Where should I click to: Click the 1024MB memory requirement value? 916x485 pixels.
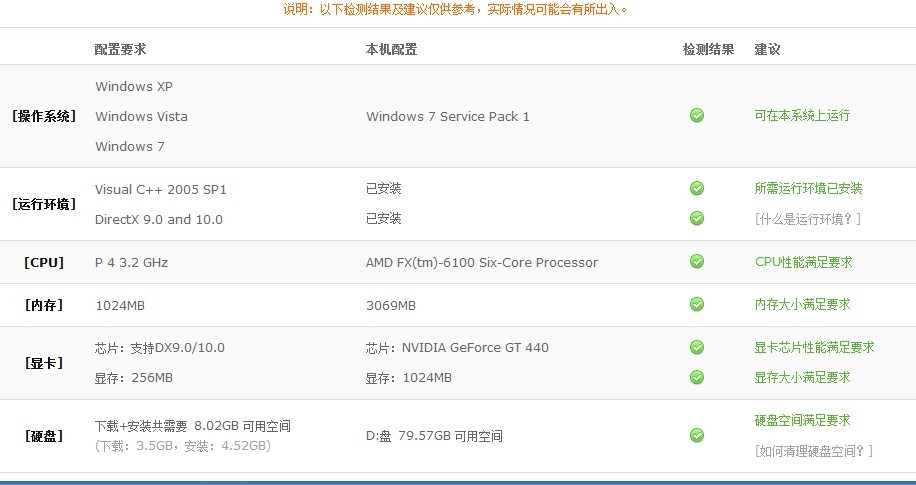[120, 306]
